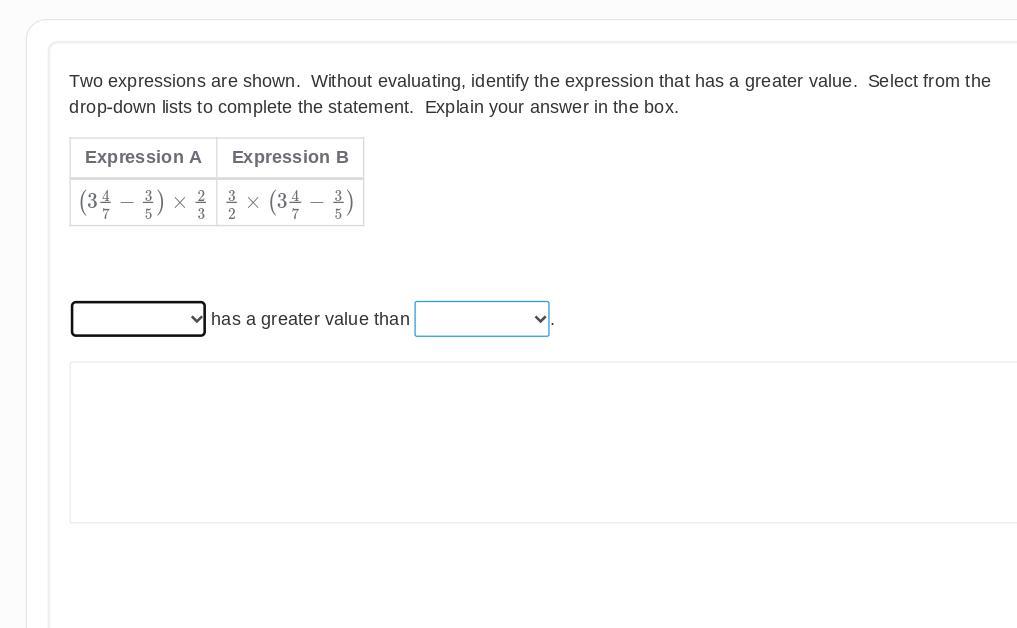The height and width of the screenshot is (628, 1017).
Task: Click the multiplication sign in Expression B
Action: [253, 203]
